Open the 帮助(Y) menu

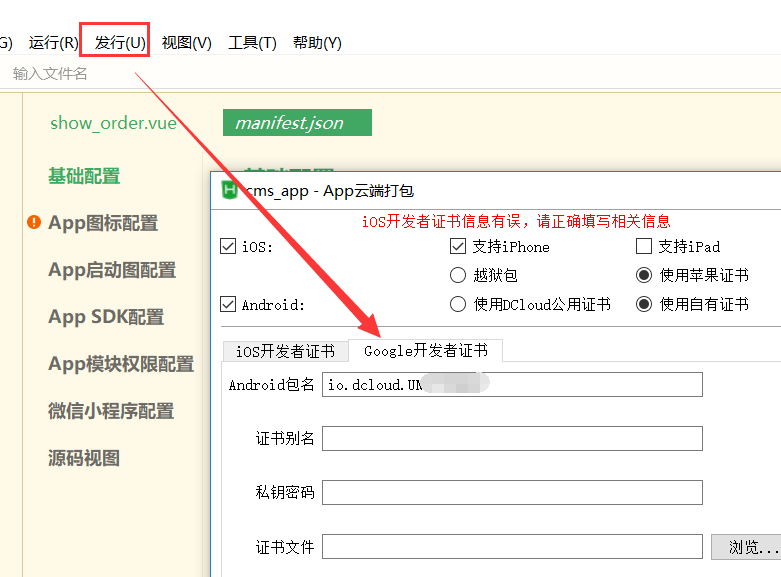317,43
